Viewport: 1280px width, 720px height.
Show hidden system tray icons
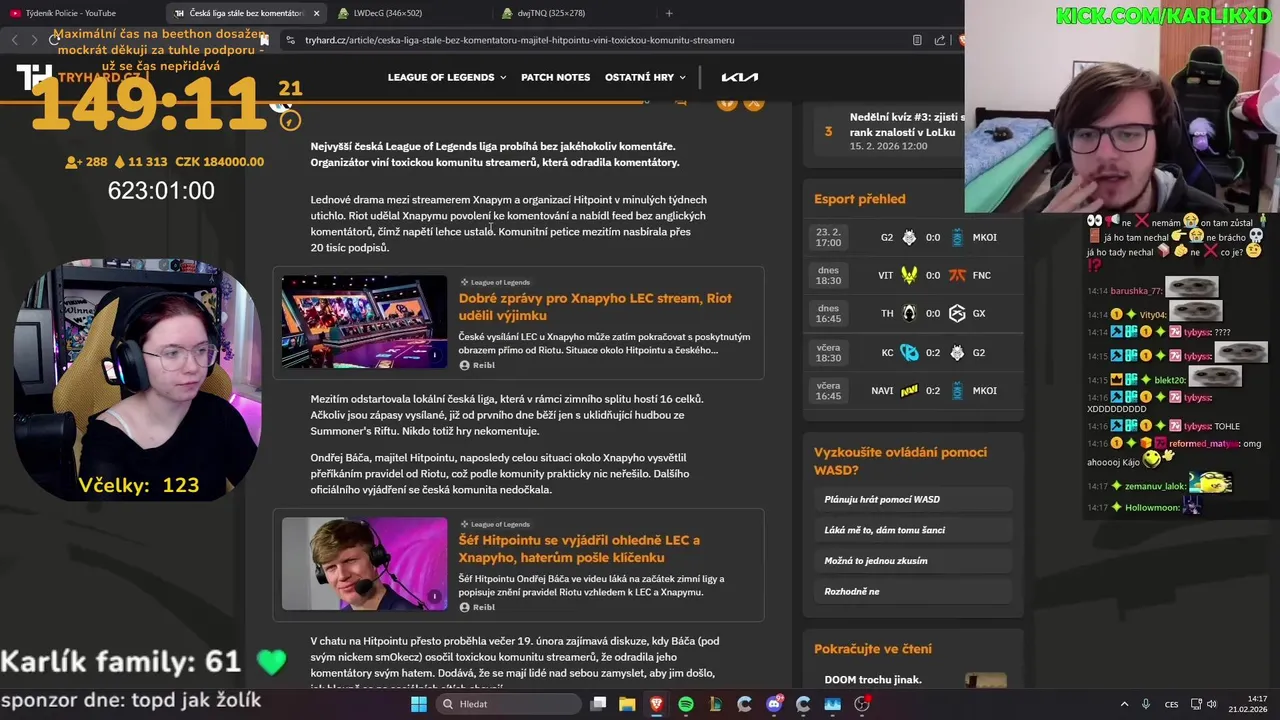click(x=1124, y=704)
